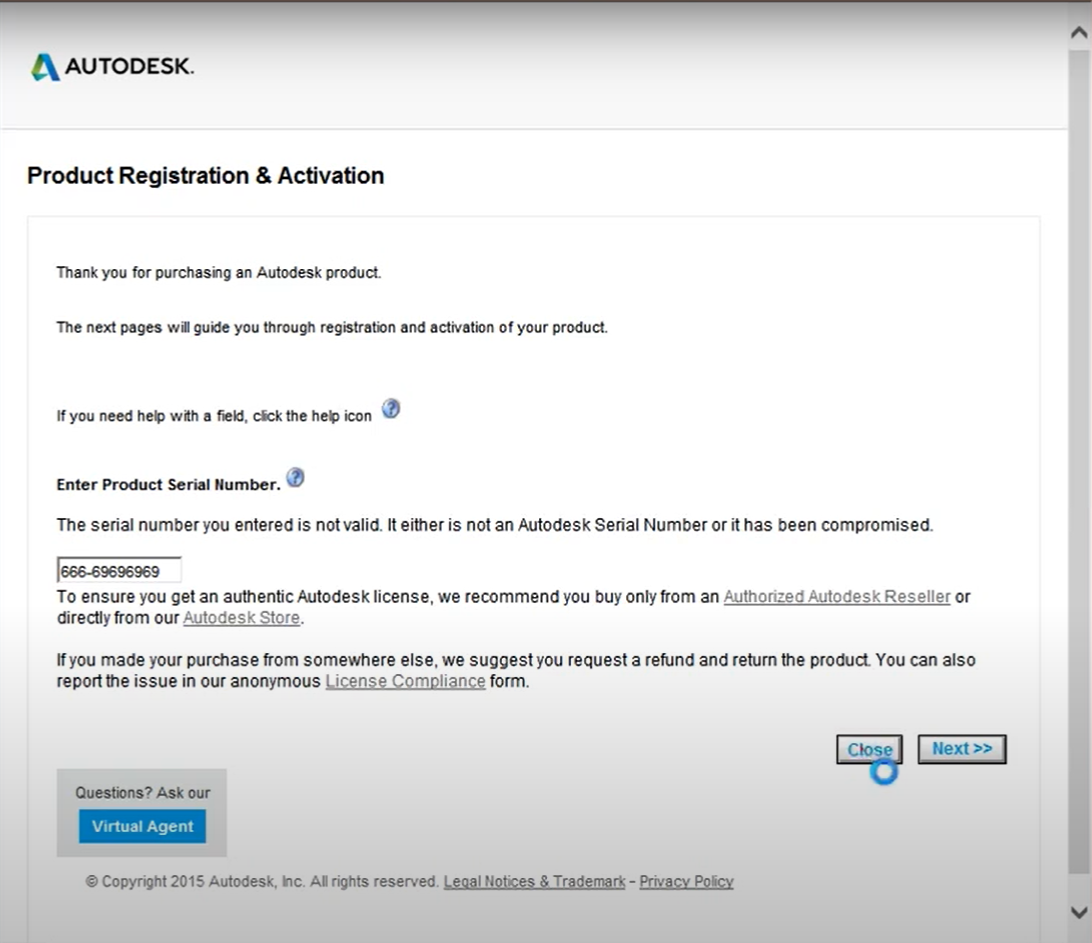Click the scrollbar down arrow
This screenshot has height=943, width=1092.
[x=1079, y=912]
